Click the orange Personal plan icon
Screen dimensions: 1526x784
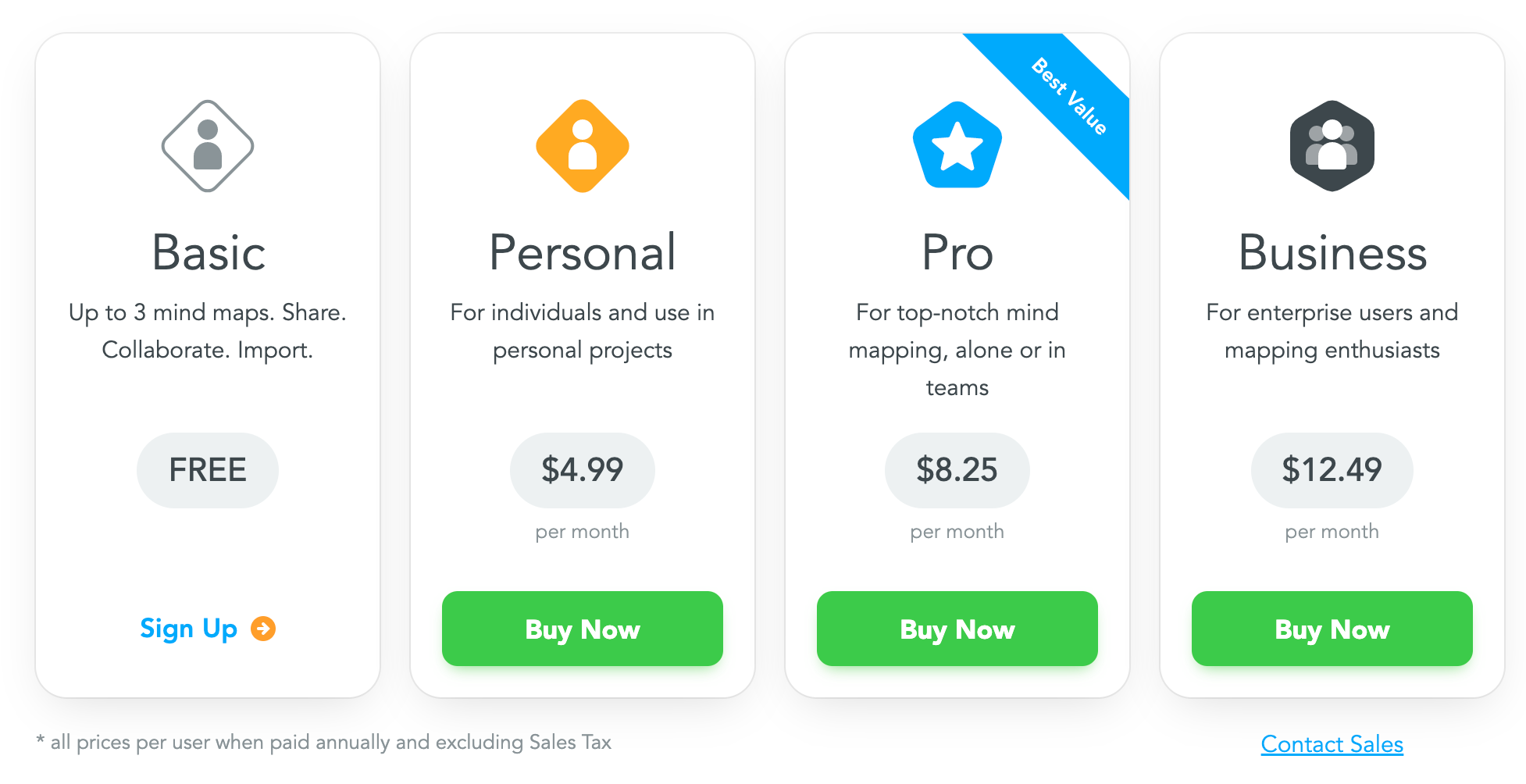point(583,146)
